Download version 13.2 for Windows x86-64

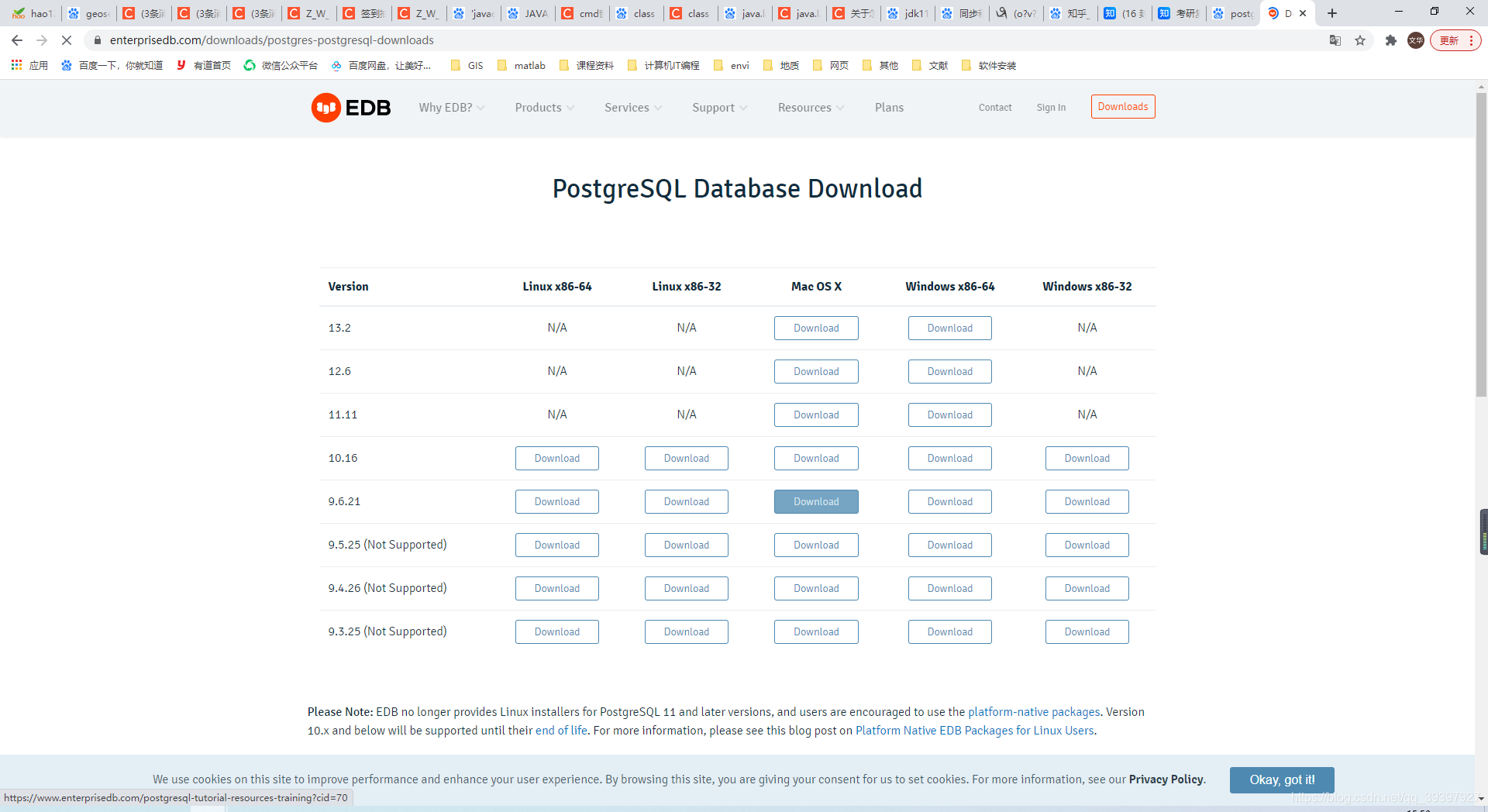[950, 328]
